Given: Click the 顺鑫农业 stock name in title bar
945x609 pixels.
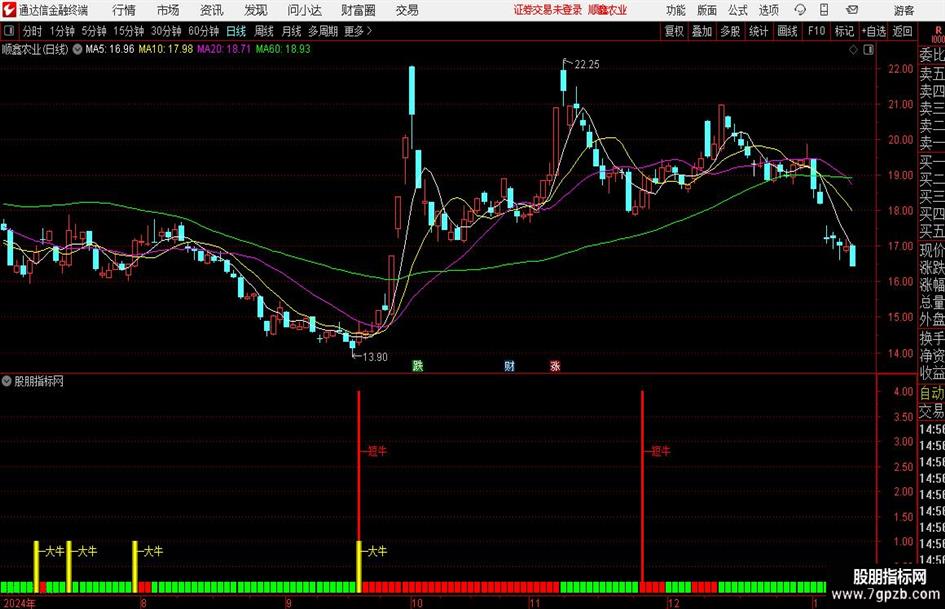Looking at the screenshot, I should point(608,10).
